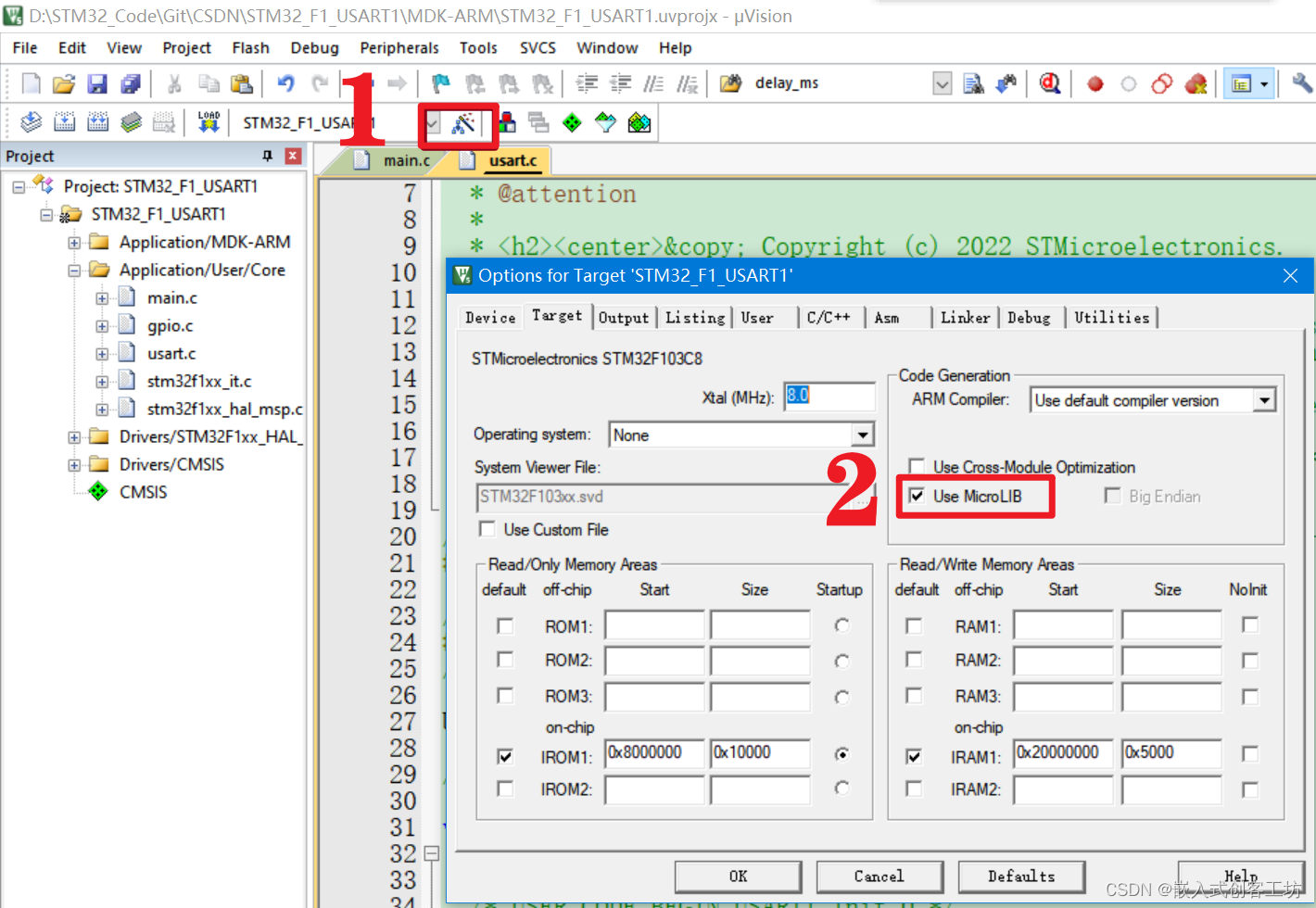Check the ROM1 default checkbox

click(x=505, y=626)
